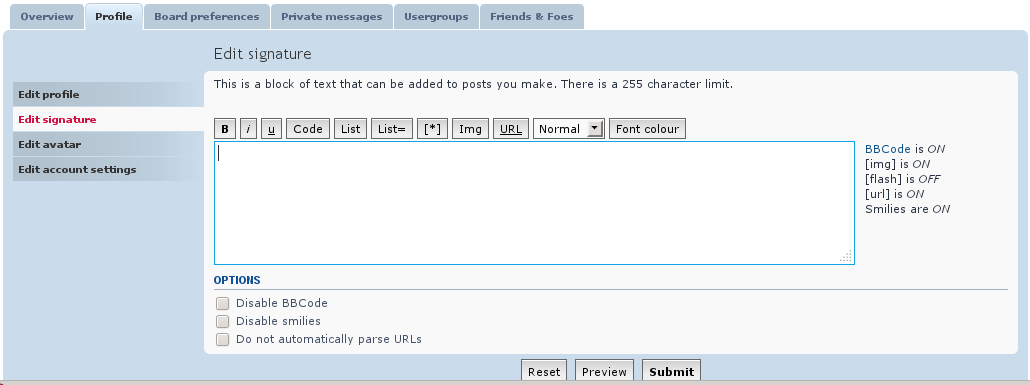The width and height of the screenshot is (1030, 385).
Task: Select Edit signature in the sidebar
Action: 108,120
